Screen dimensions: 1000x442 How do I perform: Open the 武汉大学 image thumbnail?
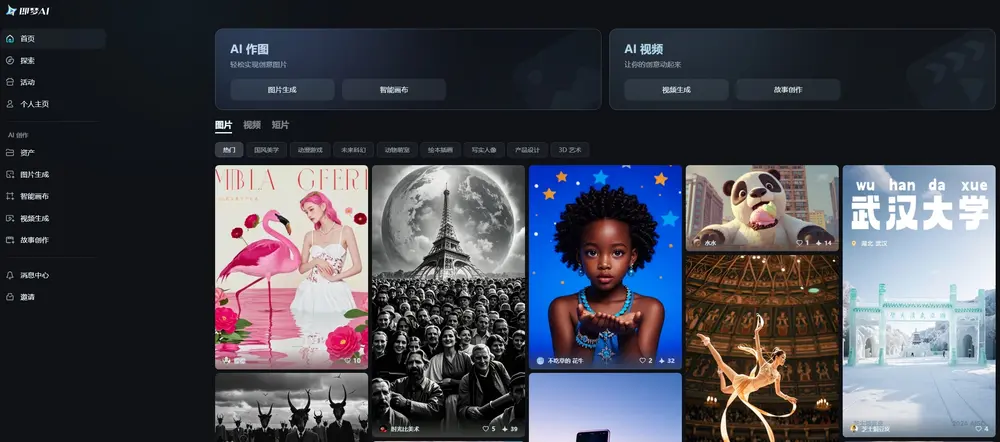[x=918, y=301]
